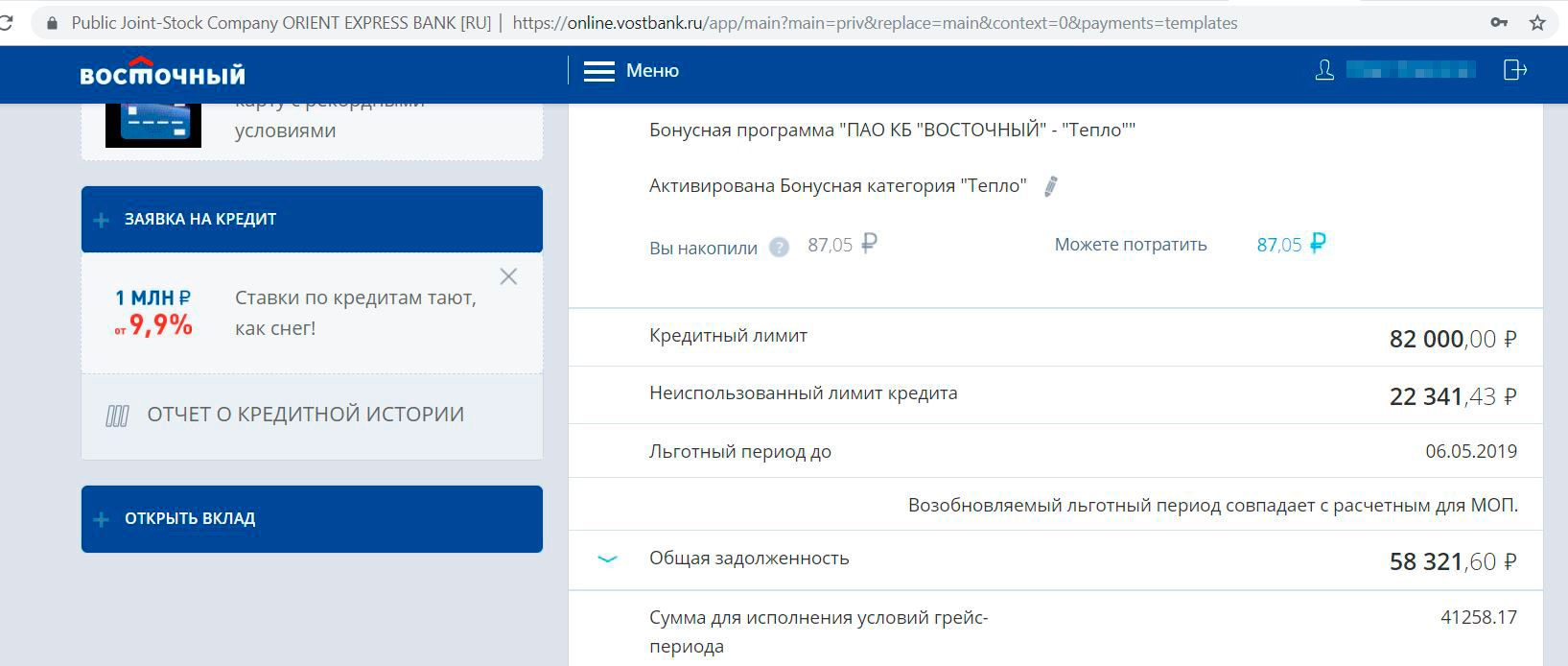Viewport: 1568px width, 666px height.
Task: Click the credit history report icon
Action: click(117, 416)
